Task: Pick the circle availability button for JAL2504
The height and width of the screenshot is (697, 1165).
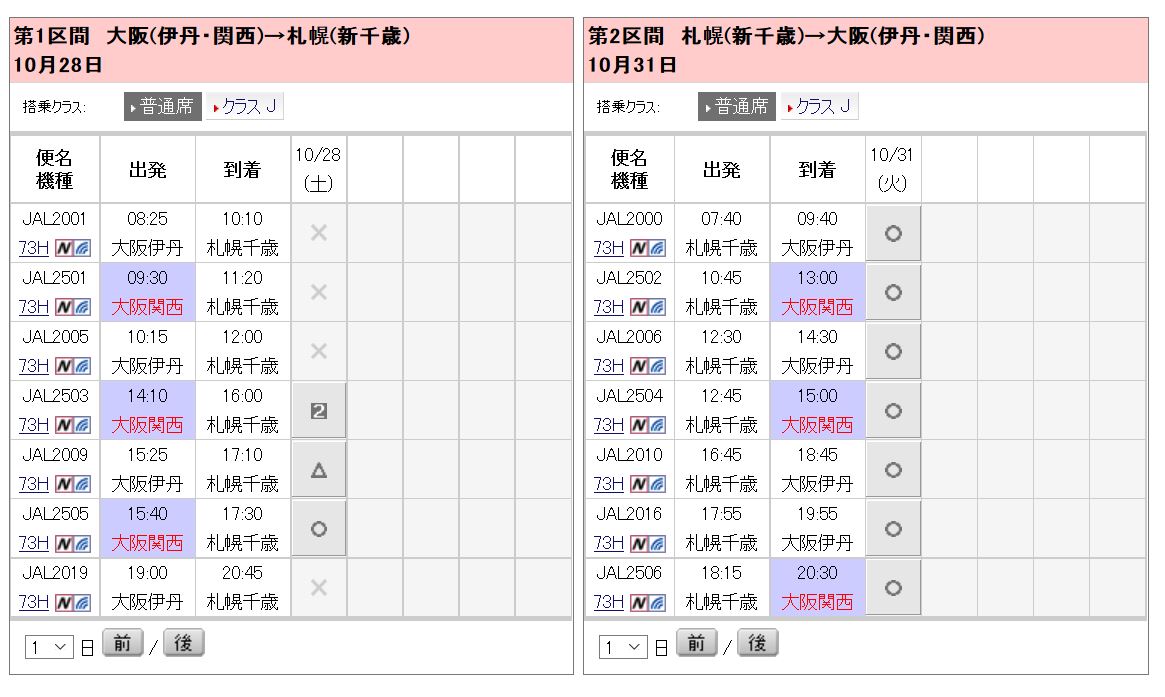Action: (893, 410)
